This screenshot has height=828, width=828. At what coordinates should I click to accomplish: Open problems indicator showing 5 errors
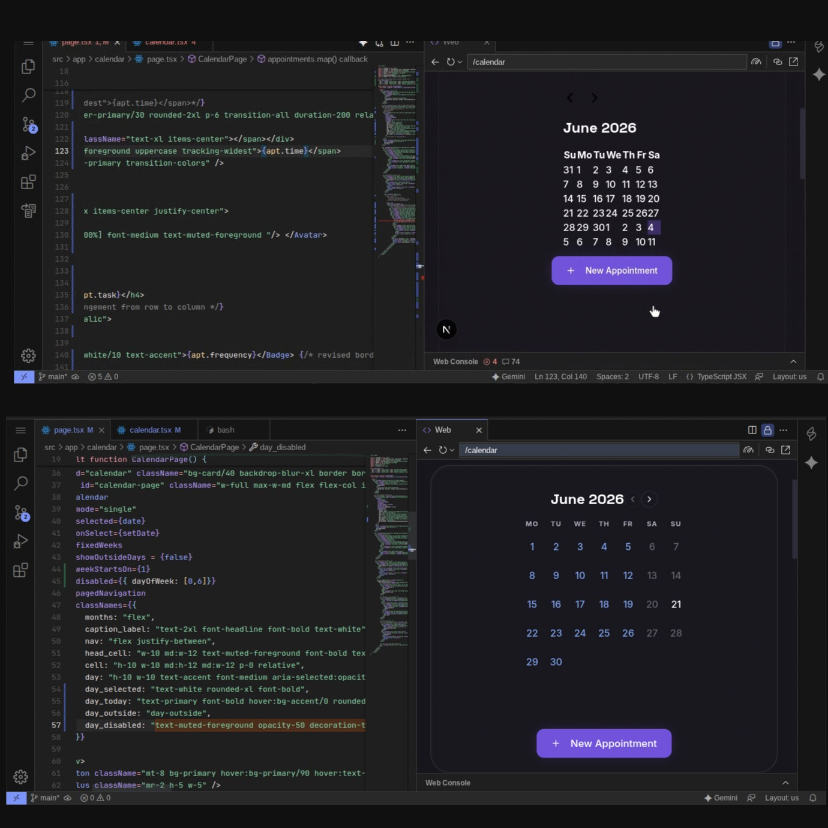click(103, 377)
